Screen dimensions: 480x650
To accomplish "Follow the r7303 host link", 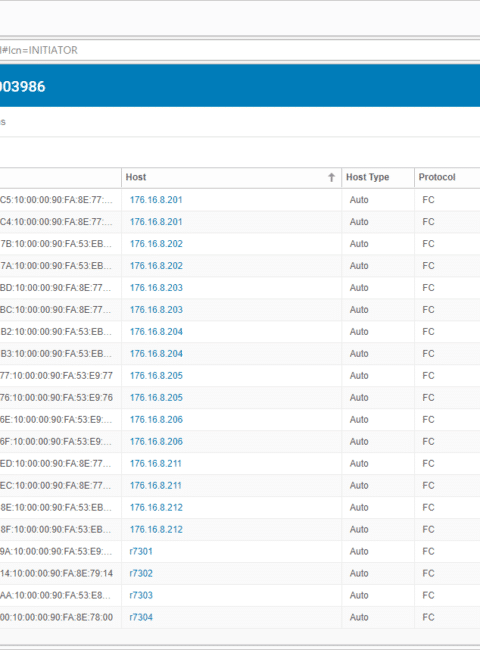I will point(141,595).
